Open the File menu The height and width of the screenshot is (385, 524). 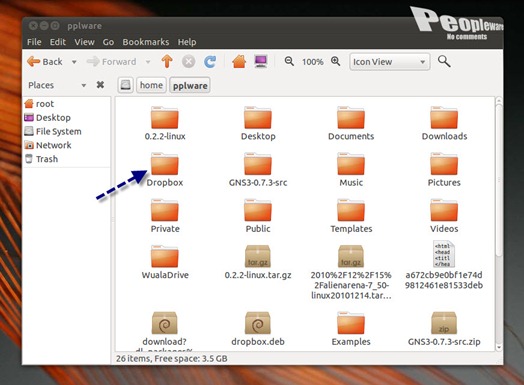[34, 42]
